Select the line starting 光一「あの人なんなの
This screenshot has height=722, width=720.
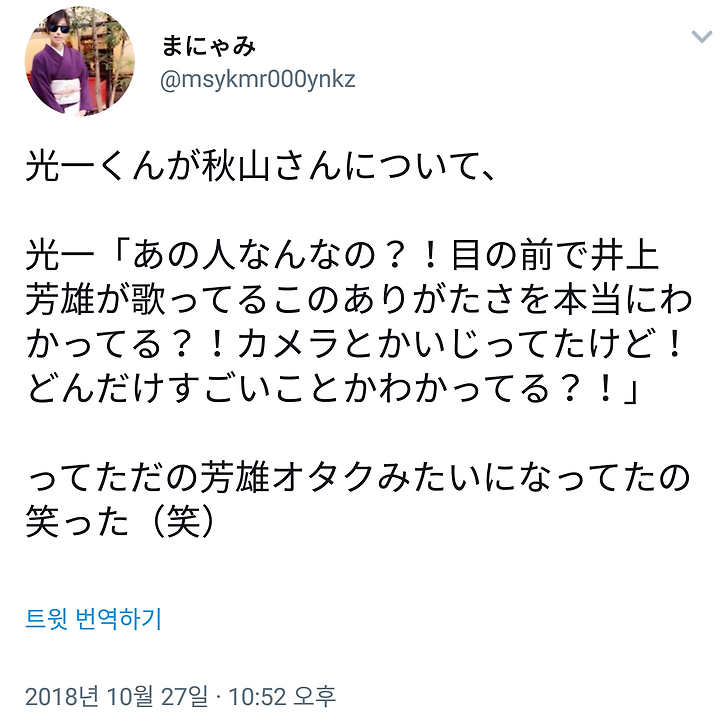343,255
